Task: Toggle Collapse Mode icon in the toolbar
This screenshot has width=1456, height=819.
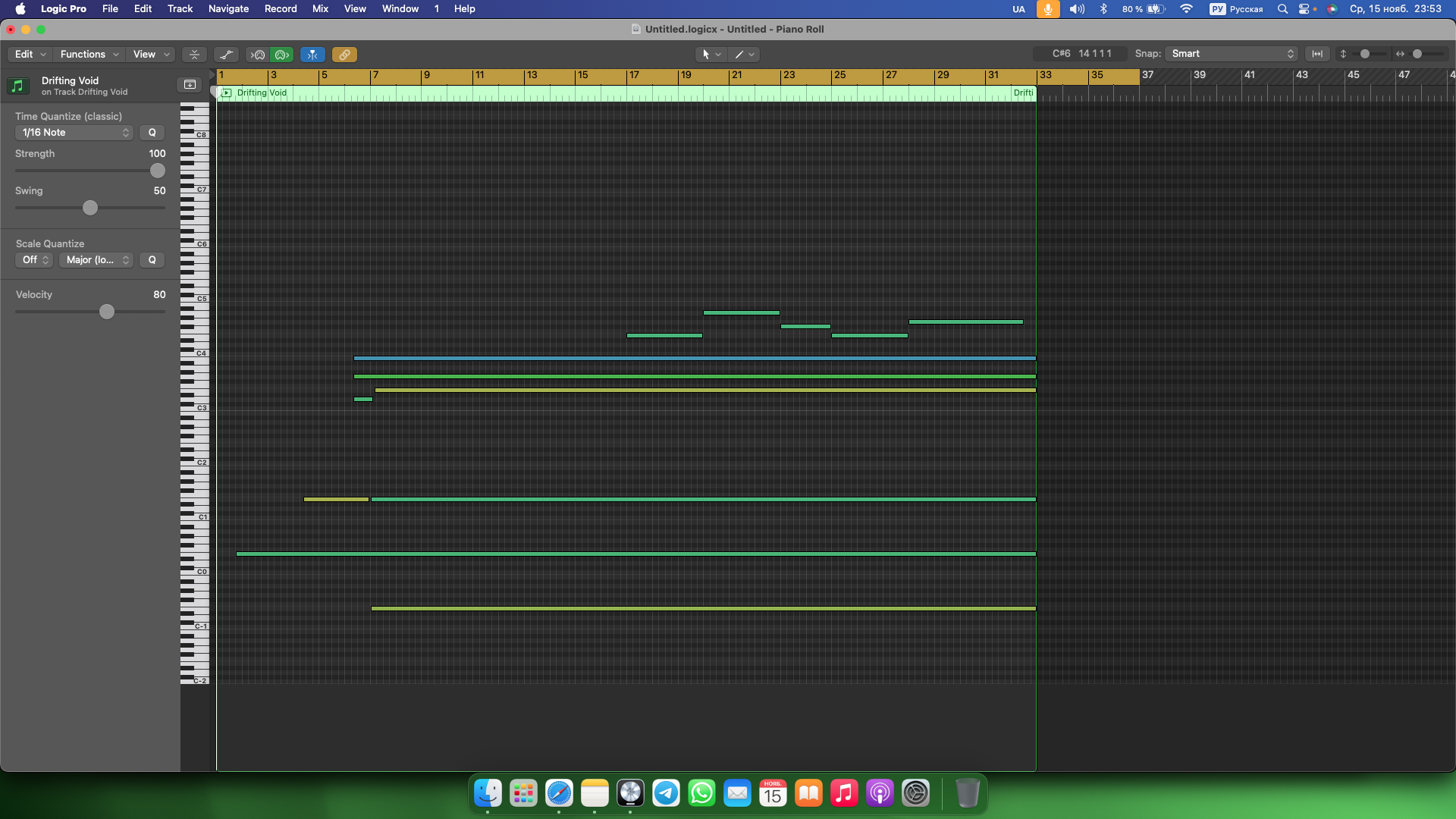Action: tap(194, 55)
